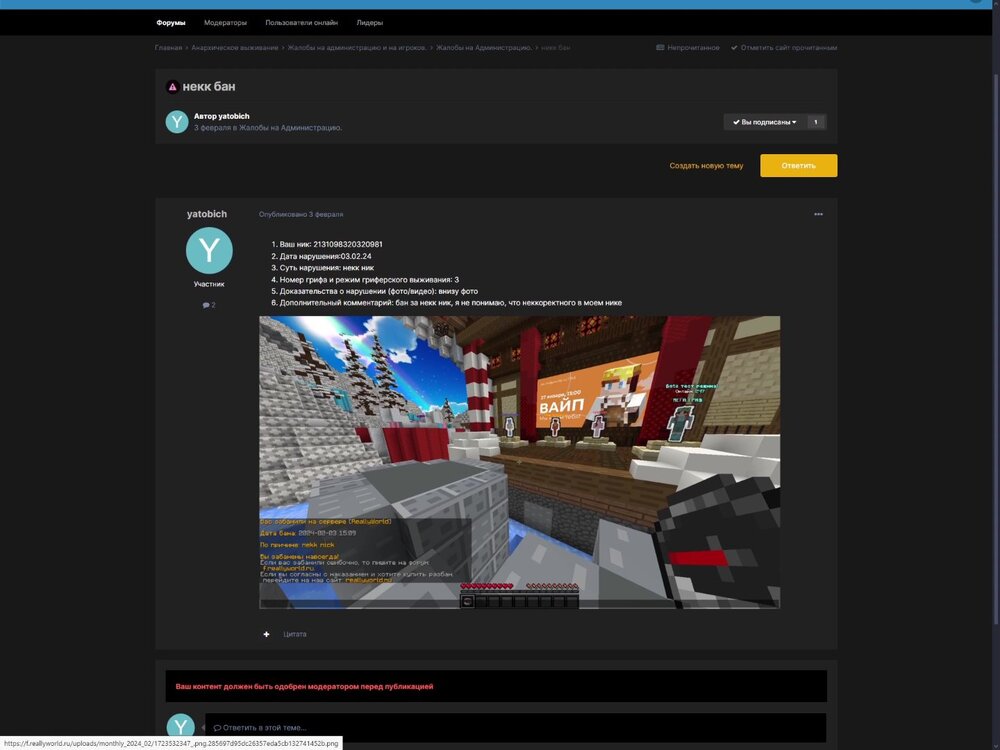
Task: Switch to Пользователи онлайн tab
Action: point(302,23)
